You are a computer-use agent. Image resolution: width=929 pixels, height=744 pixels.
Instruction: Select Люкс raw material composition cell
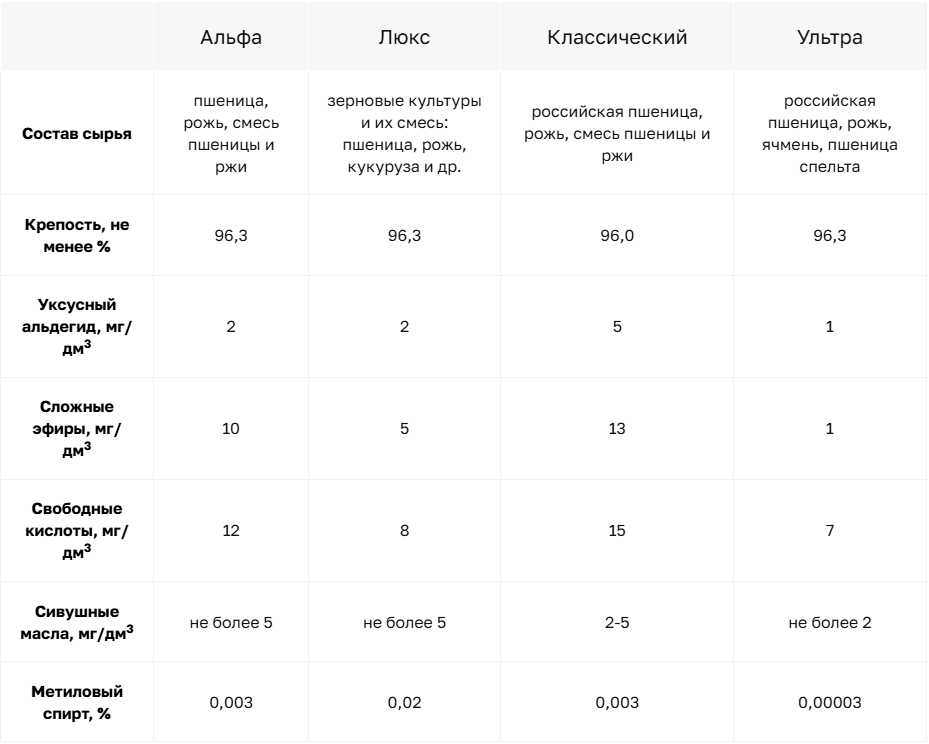pos(404,134)
